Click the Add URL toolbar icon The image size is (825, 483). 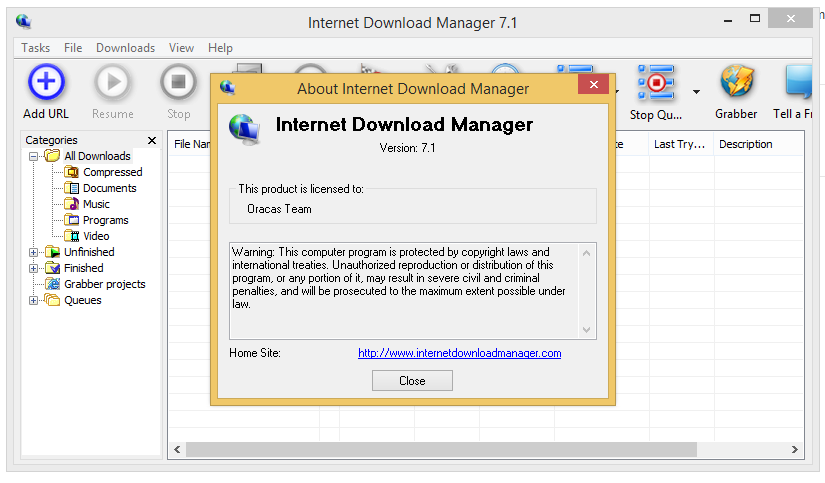(x=46, y=82)
